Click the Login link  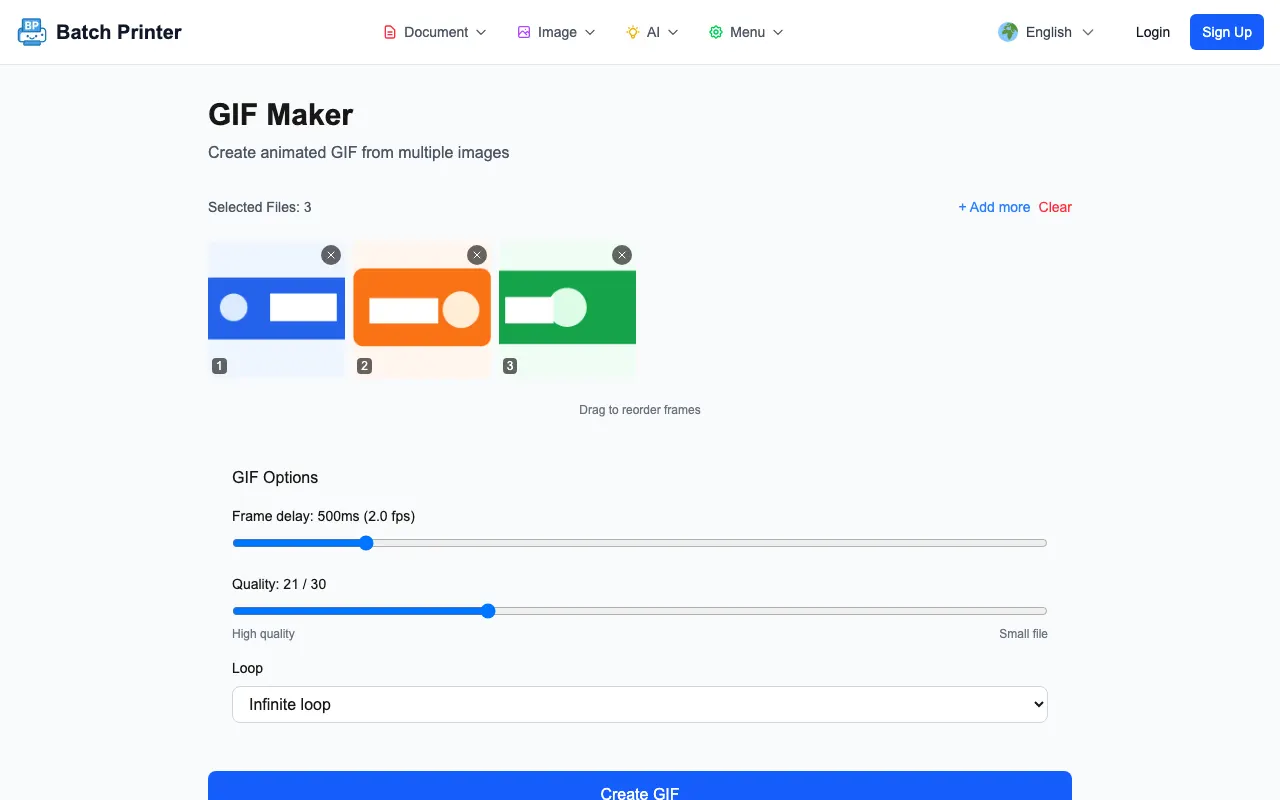[1153, 32]
